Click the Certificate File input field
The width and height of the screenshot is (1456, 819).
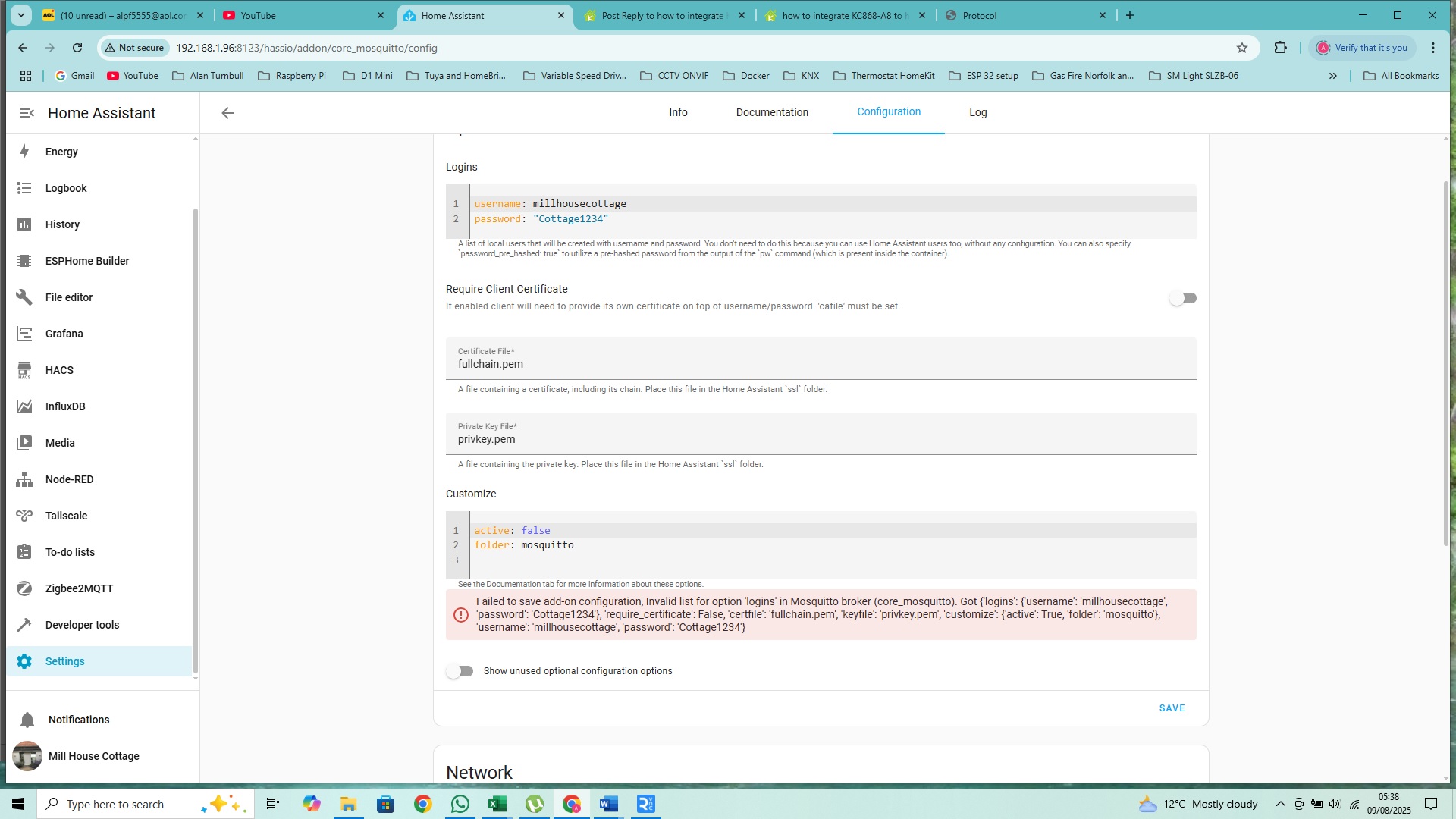(x=821, y=364)
